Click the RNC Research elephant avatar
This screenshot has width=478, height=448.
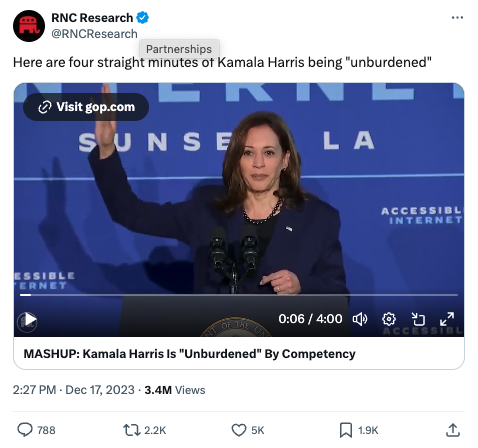point(29,26)
